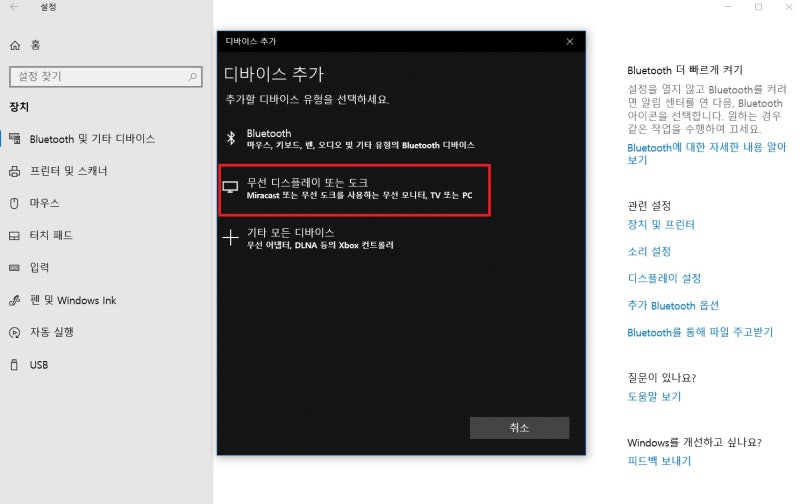
Task: Click the USB drive icon in sidebar
Action: [x=14, y=365]
